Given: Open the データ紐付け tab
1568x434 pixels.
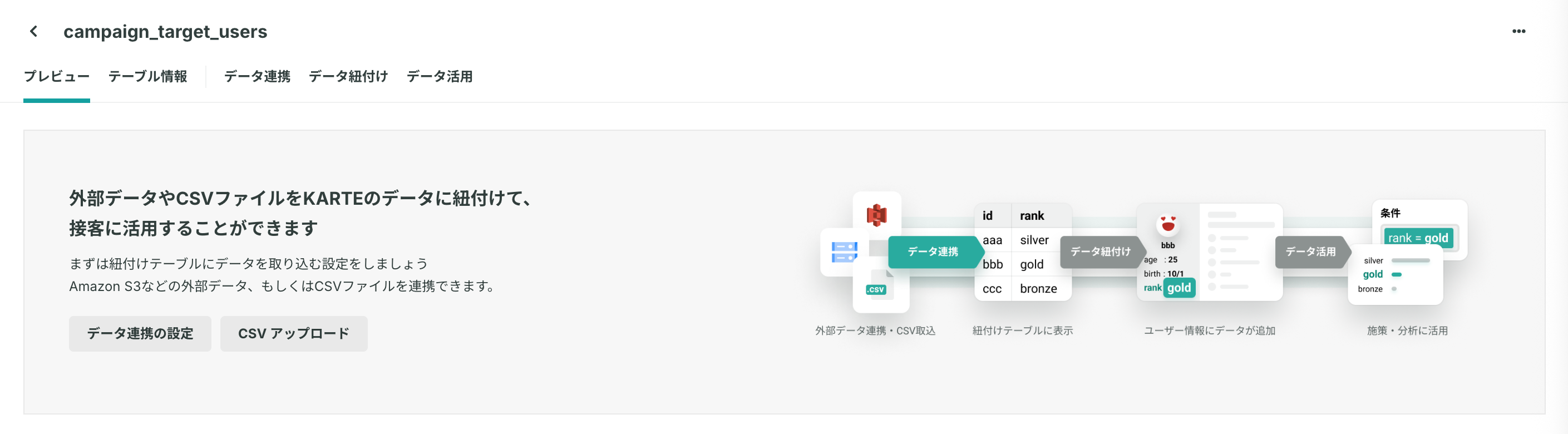Looking at the screenshot, I should point(348,77).
